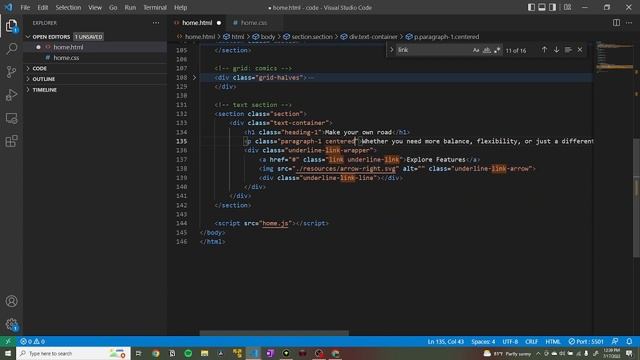640x360 pixels.
Task: Open the Run menu
Action: [130, 7]
